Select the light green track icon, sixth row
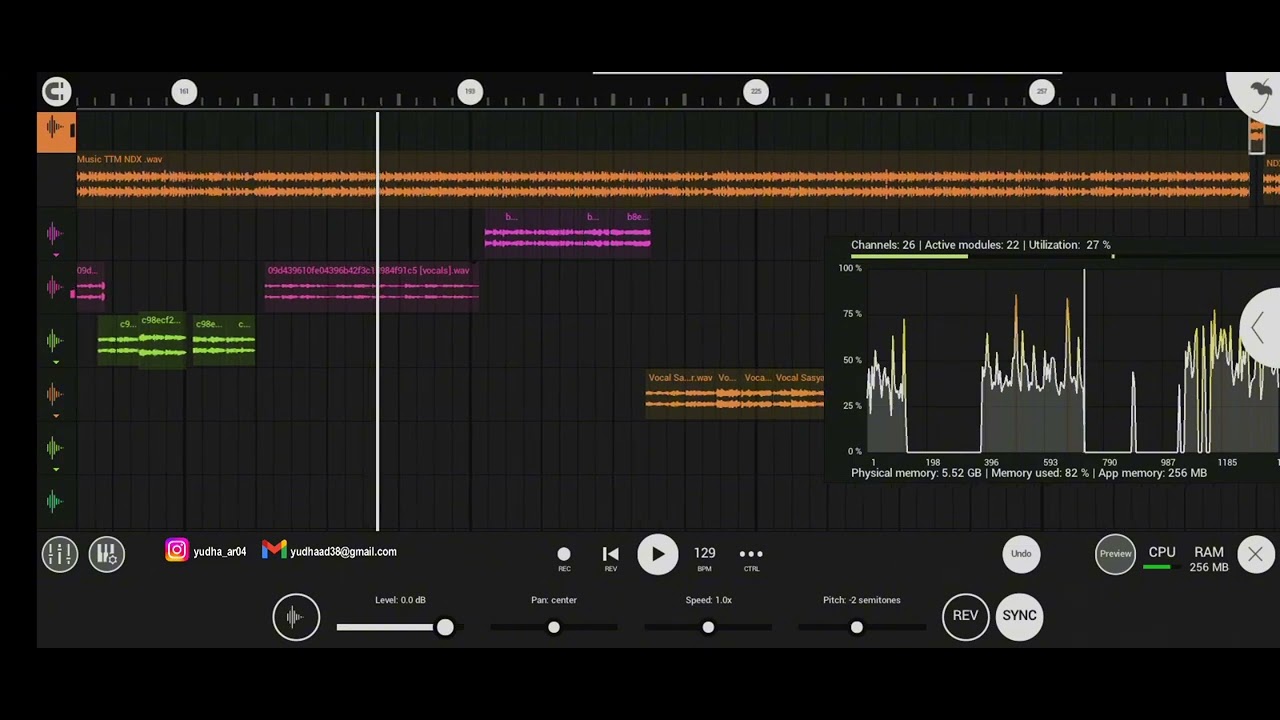The height and width of the screenshot is (720, 1280). tap(55, 448)
